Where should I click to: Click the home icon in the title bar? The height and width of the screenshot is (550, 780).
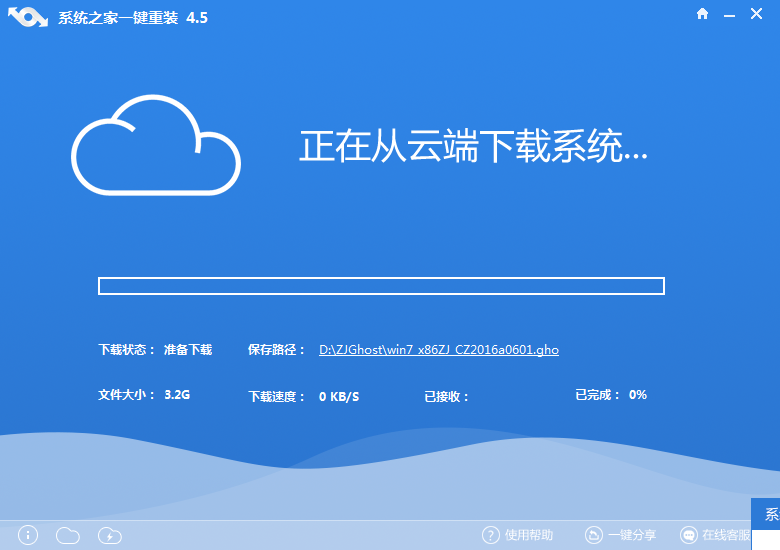click(x=703, y=14)
